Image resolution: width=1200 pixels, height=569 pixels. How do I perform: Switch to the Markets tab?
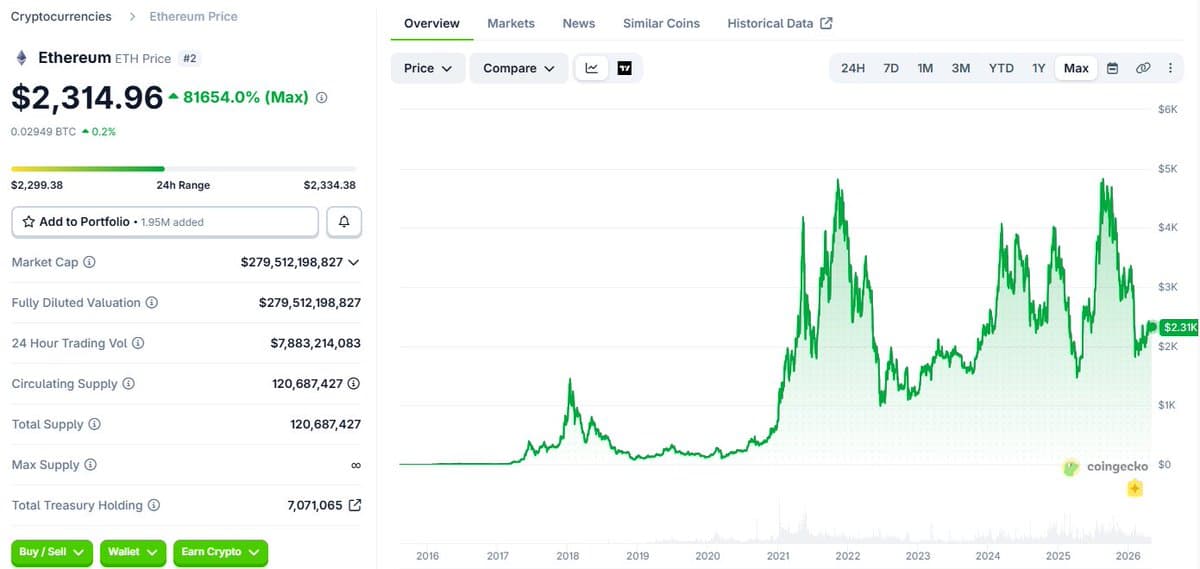511,23
